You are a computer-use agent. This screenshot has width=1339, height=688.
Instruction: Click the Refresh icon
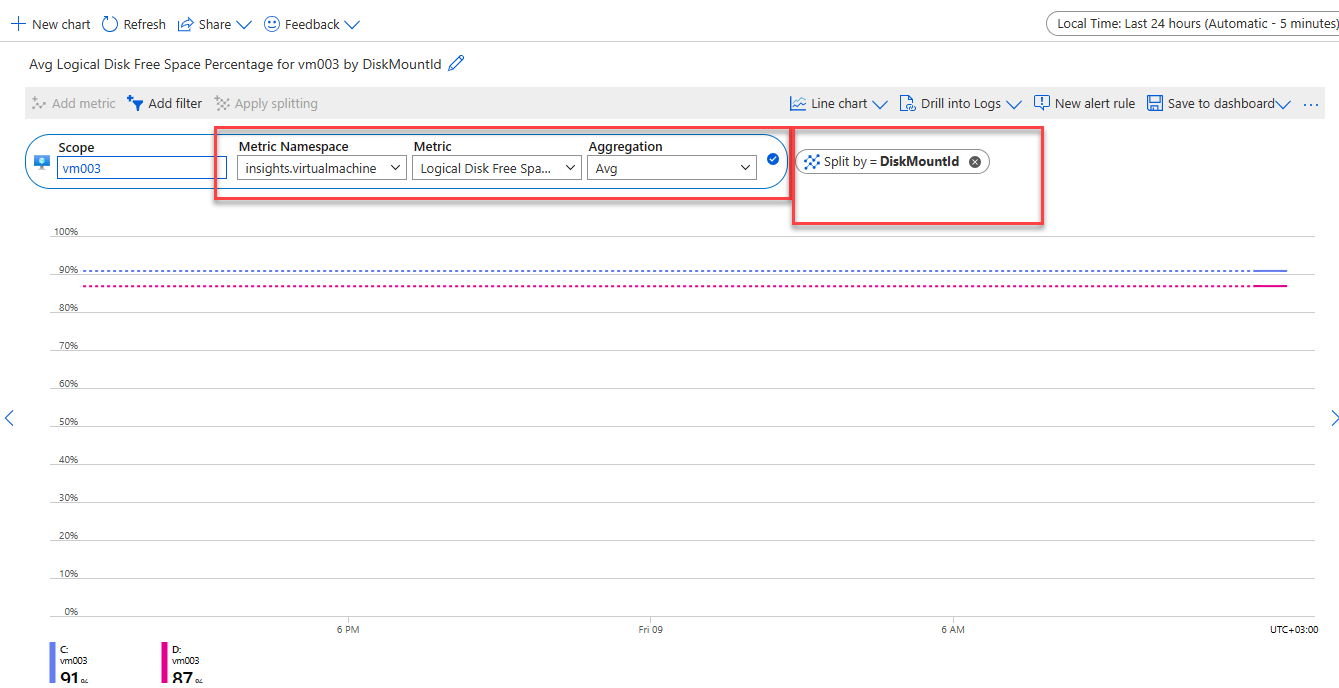(x=109, y=23)
